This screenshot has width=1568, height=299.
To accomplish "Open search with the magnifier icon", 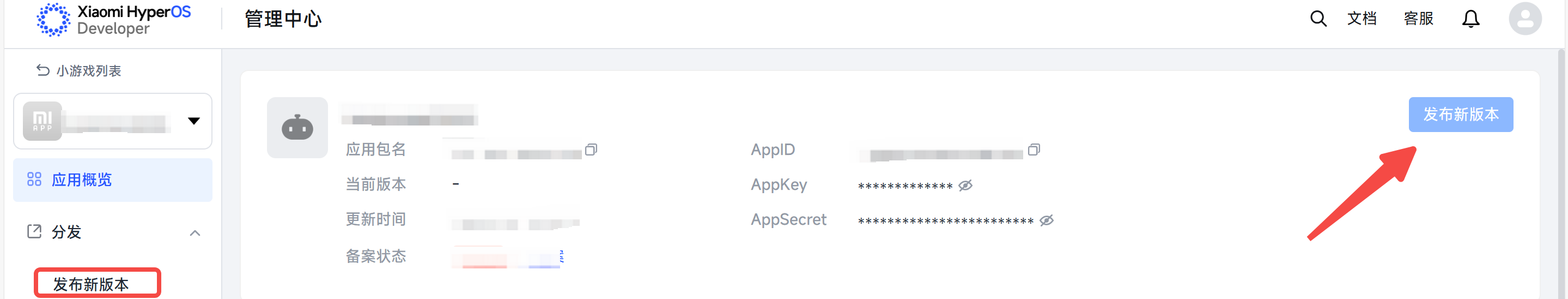I will [x=1318, y=19].
